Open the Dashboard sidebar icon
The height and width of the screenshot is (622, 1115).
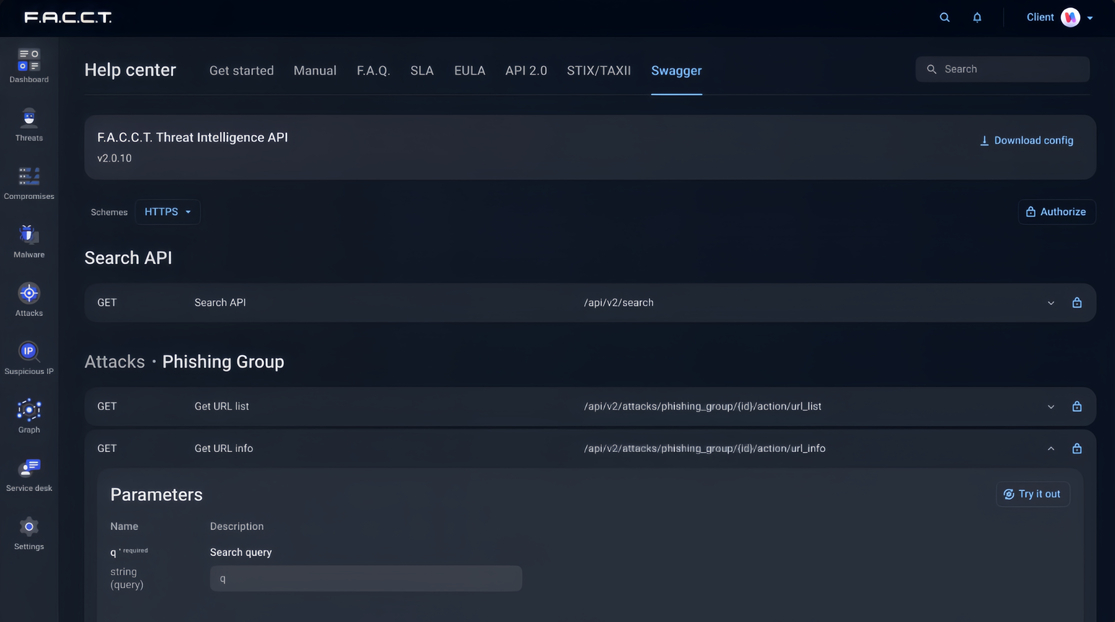pos(29,60)
